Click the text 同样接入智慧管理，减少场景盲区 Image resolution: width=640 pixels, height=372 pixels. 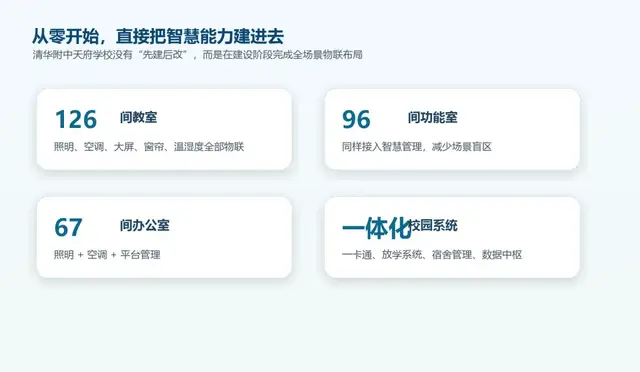click(417, 147)
